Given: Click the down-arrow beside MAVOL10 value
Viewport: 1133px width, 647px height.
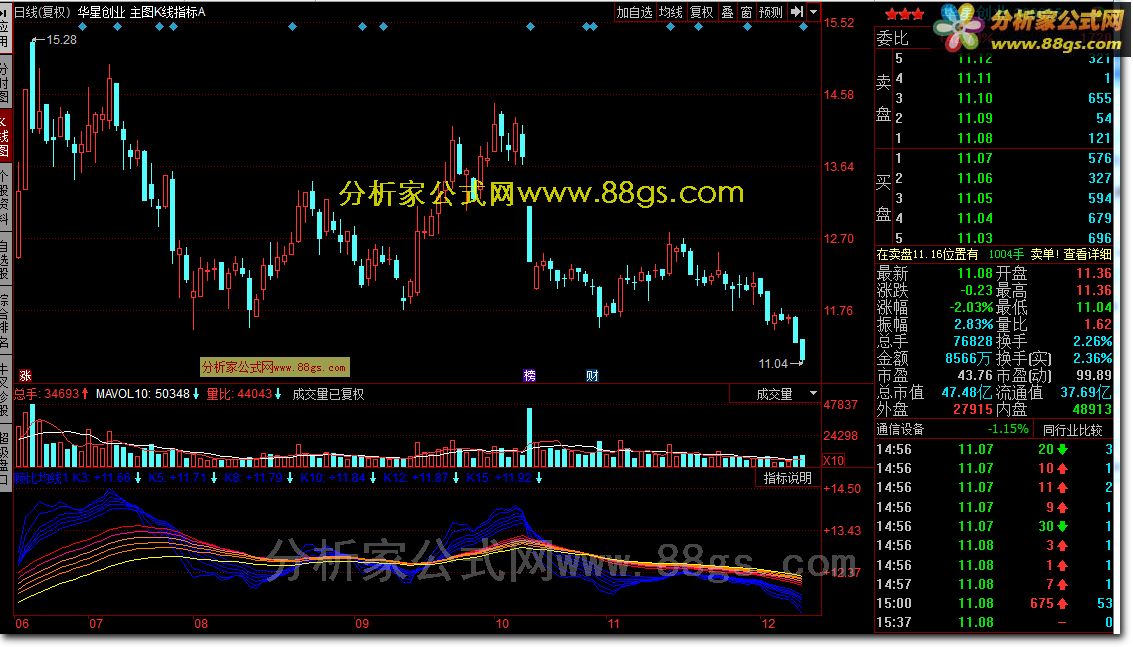Looking at the screenshot, I should click(x=196, y=394).
